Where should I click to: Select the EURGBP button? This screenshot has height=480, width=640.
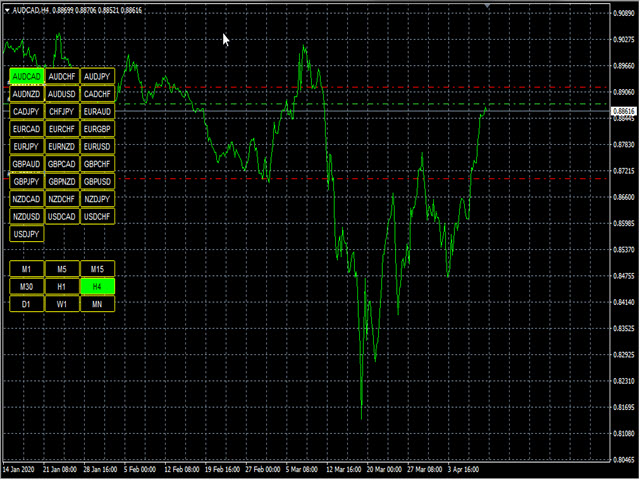[98, 129]
